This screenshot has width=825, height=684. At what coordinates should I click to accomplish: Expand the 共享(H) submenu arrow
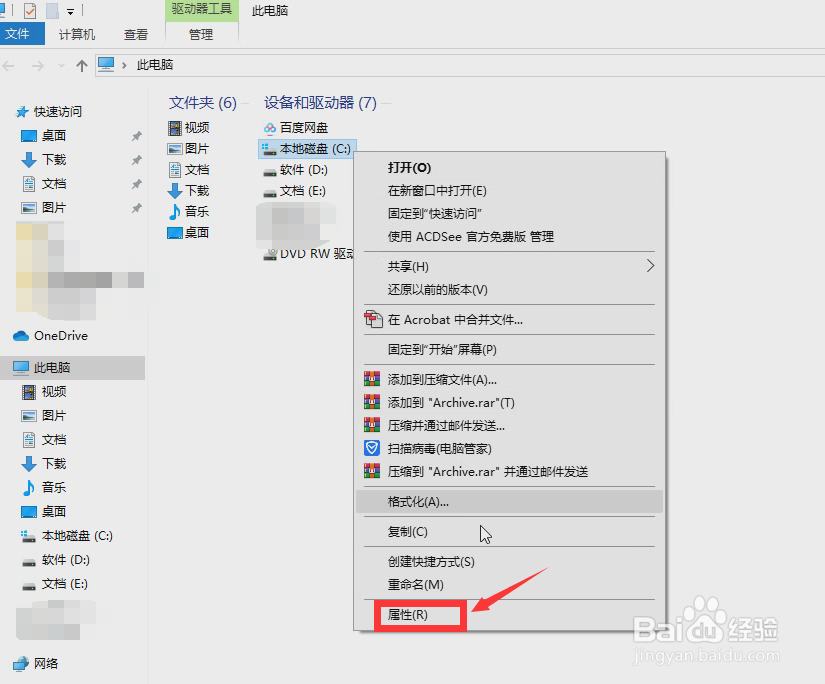[651, 267]
